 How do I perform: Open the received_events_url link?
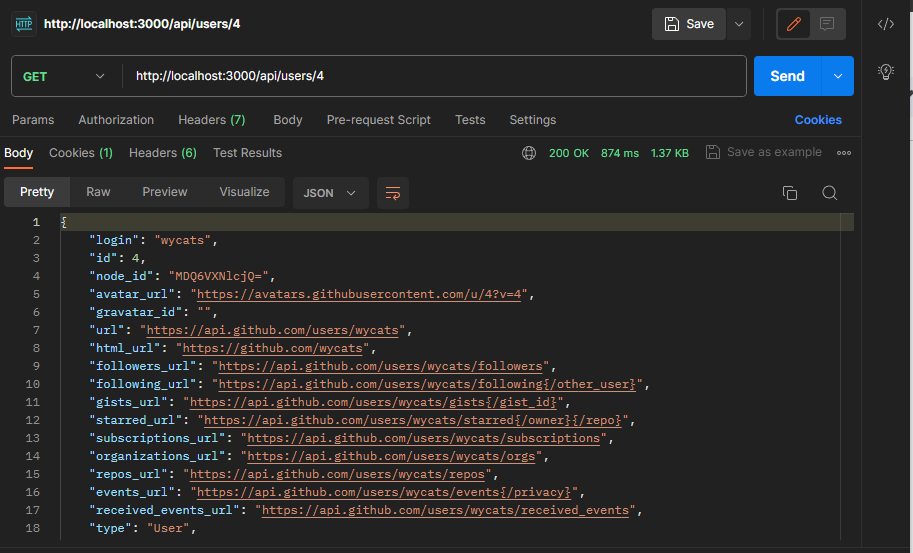click(x=445, y=511)
